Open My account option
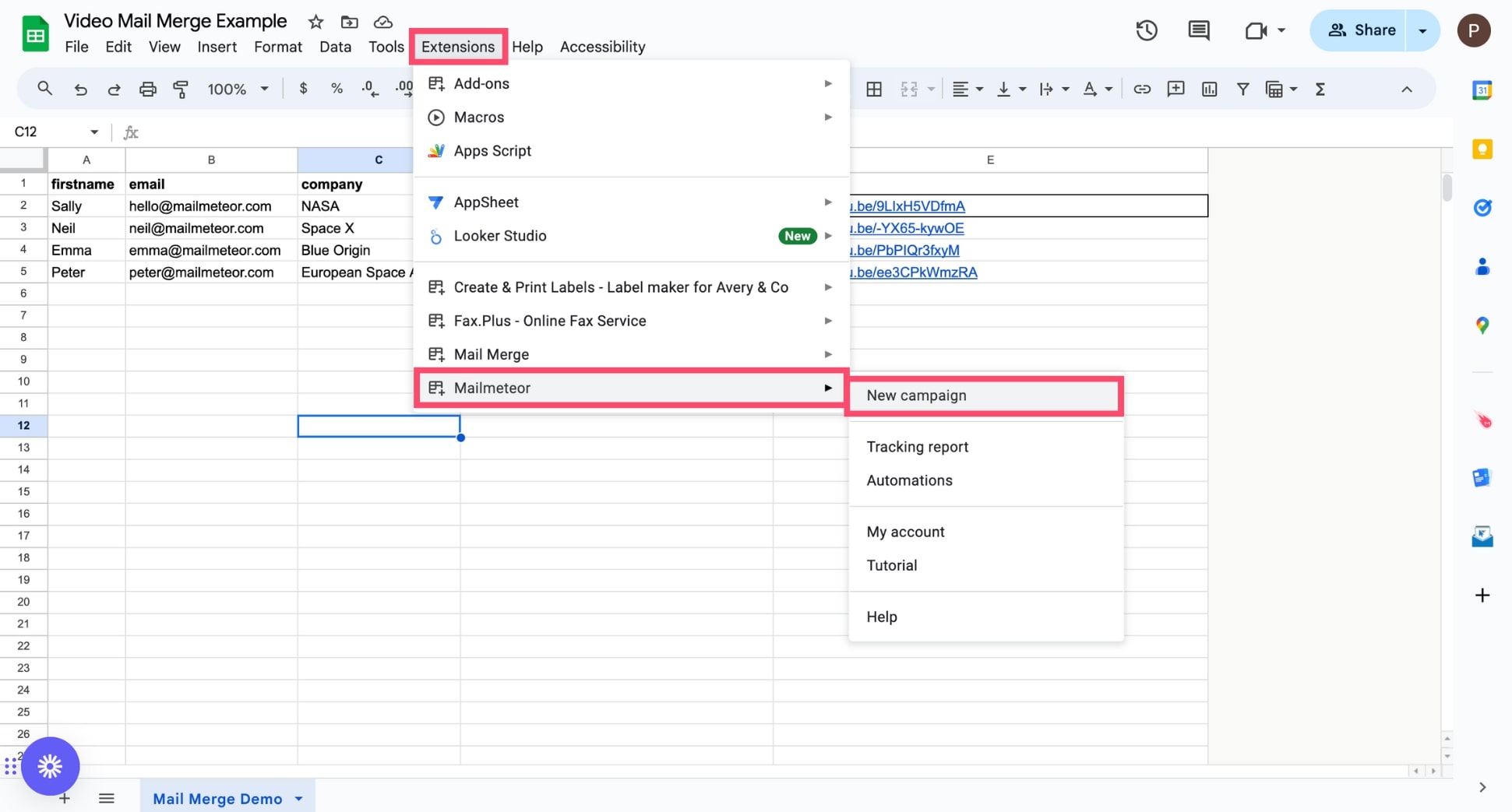 pyautogui.click(x=985, y=532)
